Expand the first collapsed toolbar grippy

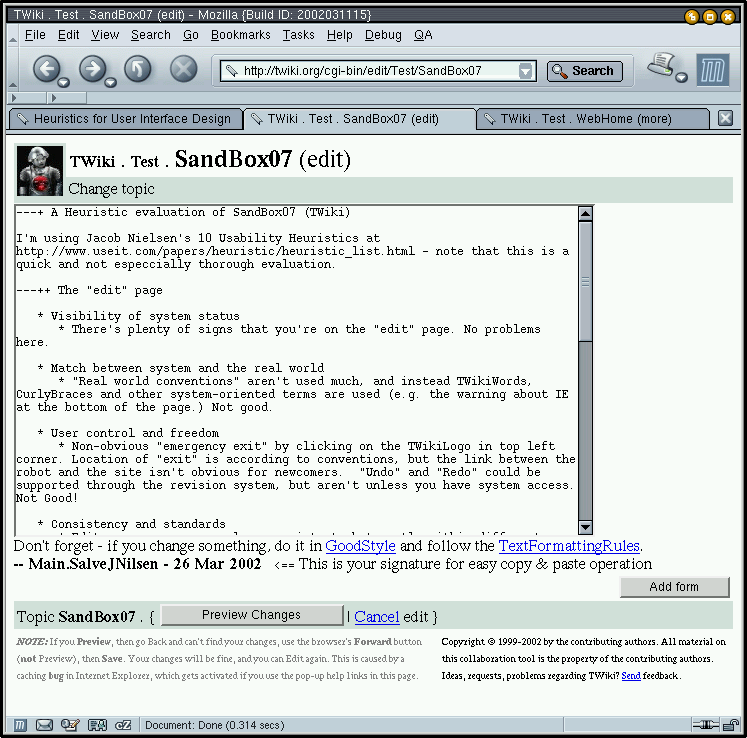click(28, 98)
